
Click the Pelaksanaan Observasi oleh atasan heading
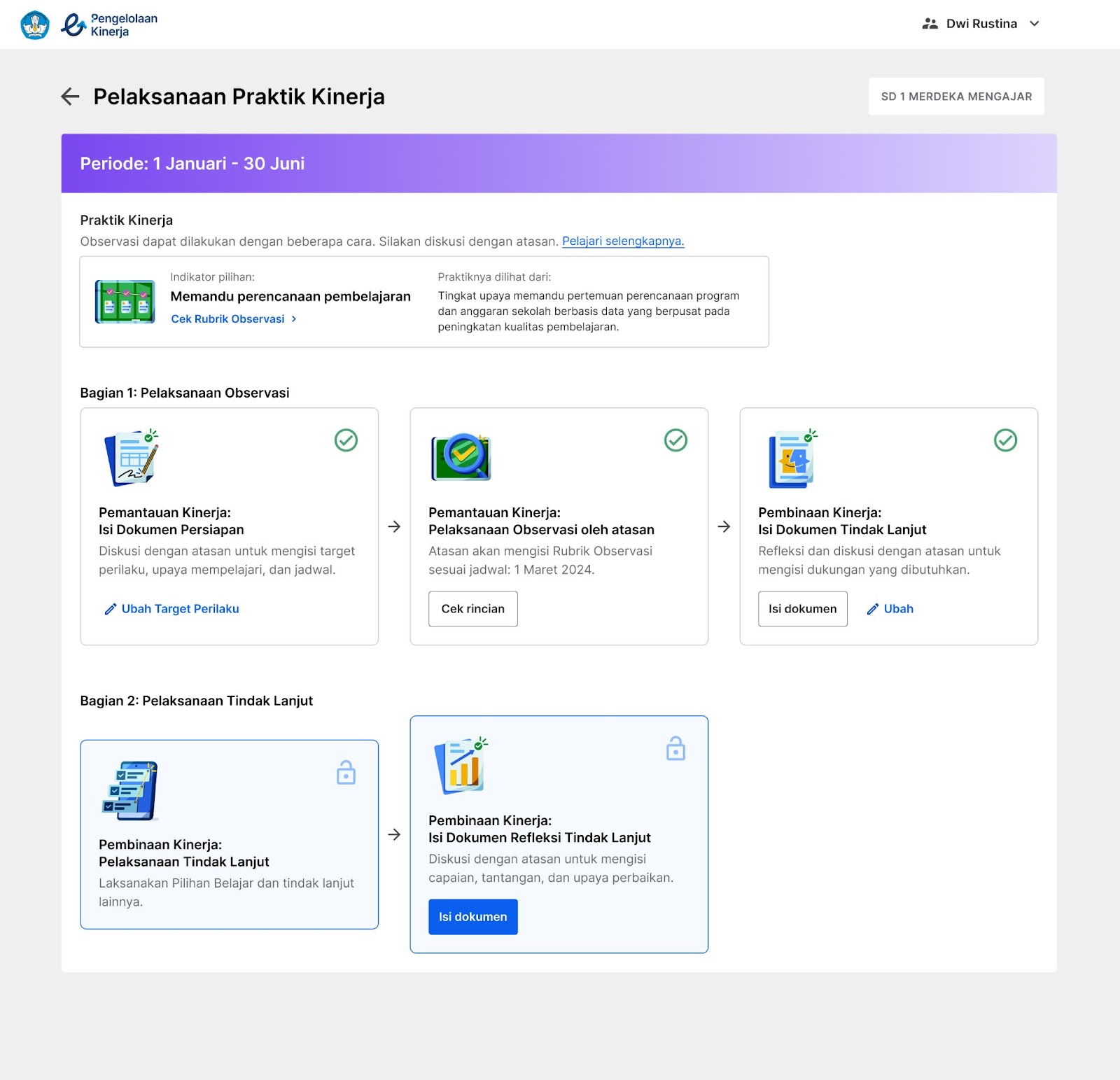coord(541,530)
